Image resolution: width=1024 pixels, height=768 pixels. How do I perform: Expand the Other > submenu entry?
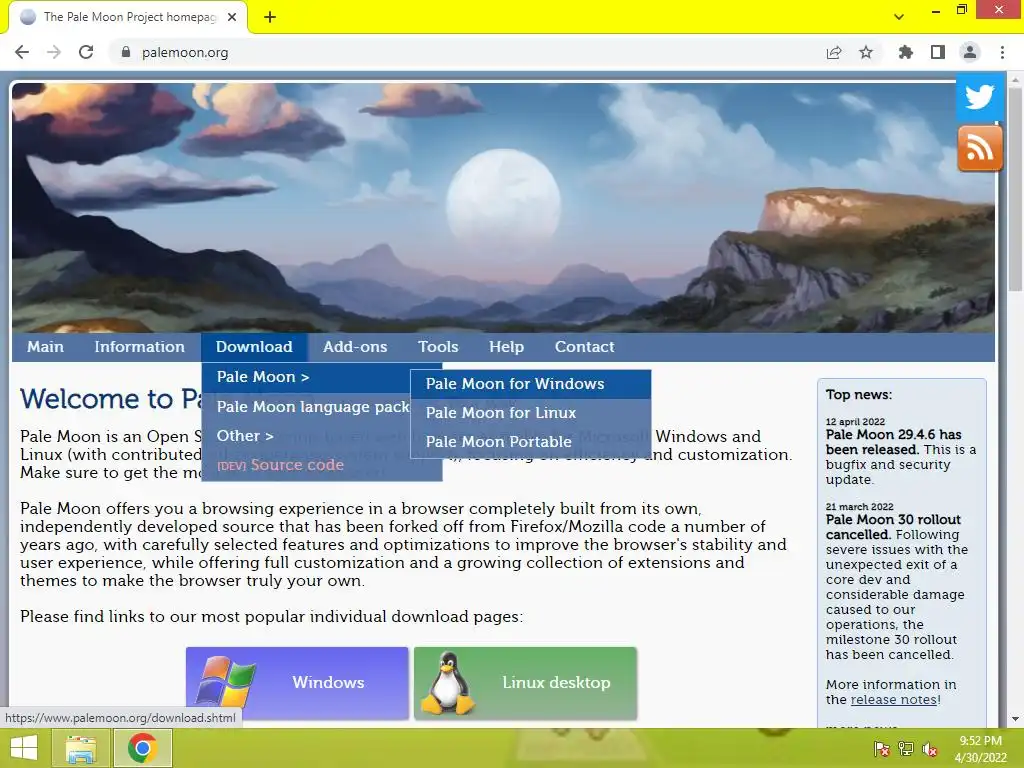point(306,436)
